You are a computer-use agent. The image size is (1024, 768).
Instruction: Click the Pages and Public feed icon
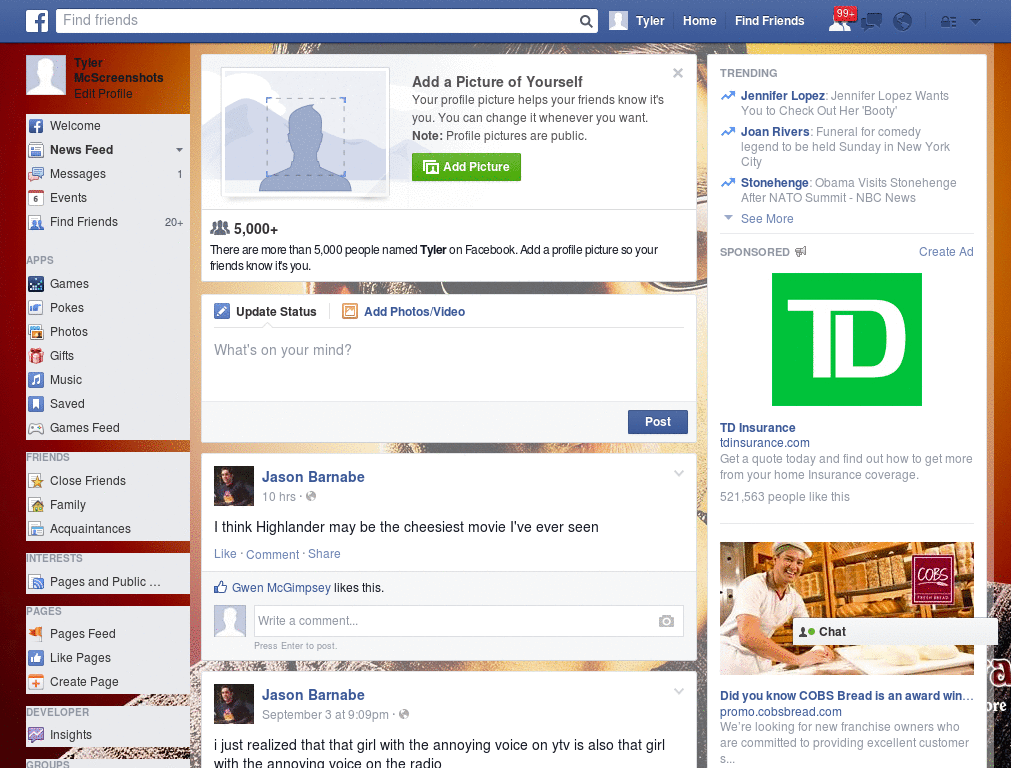pyautogui.click(x=36, y=582)
